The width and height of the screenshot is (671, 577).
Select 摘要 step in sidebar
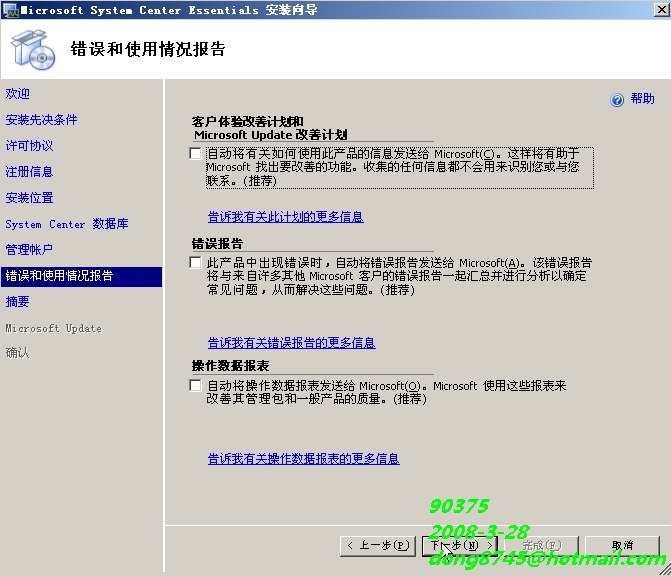click(x=18, y=302)
